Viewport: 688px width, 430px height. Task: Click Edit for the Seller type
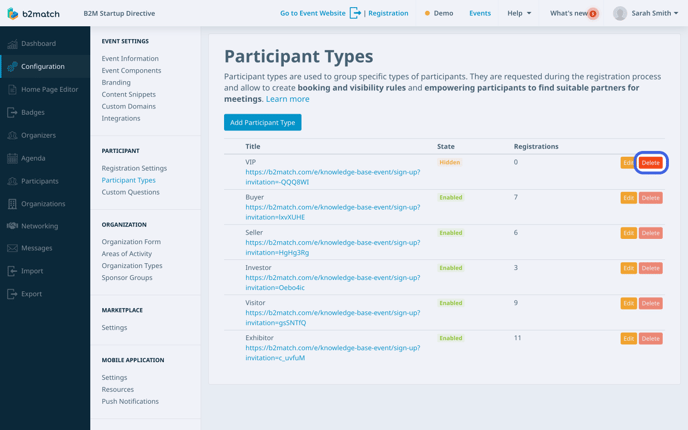pyautogui.click(x=628, y=233)
